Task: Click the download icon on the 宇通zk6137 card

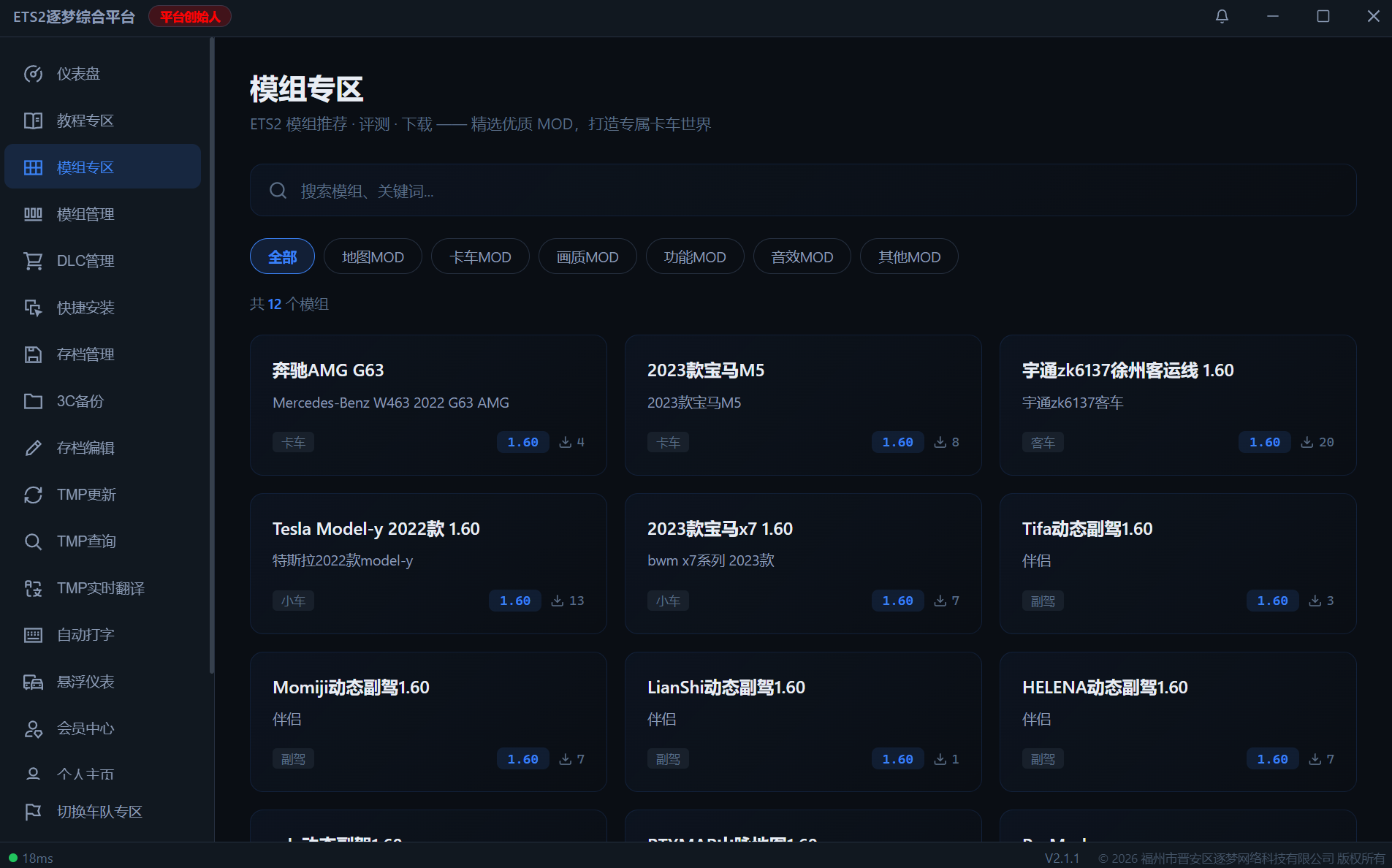Action: [1307, 442]
